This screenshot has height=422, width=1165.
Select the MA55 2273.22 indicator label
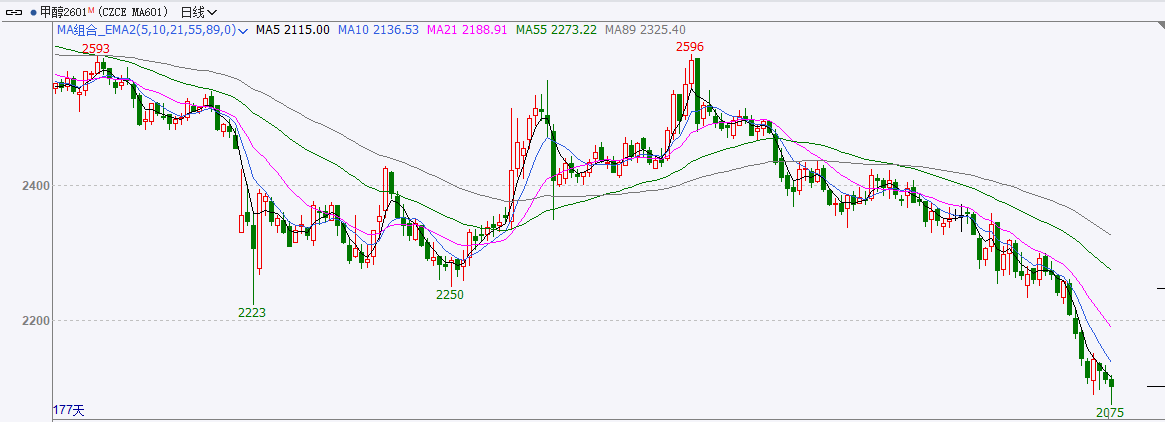[x=555, y=30]
